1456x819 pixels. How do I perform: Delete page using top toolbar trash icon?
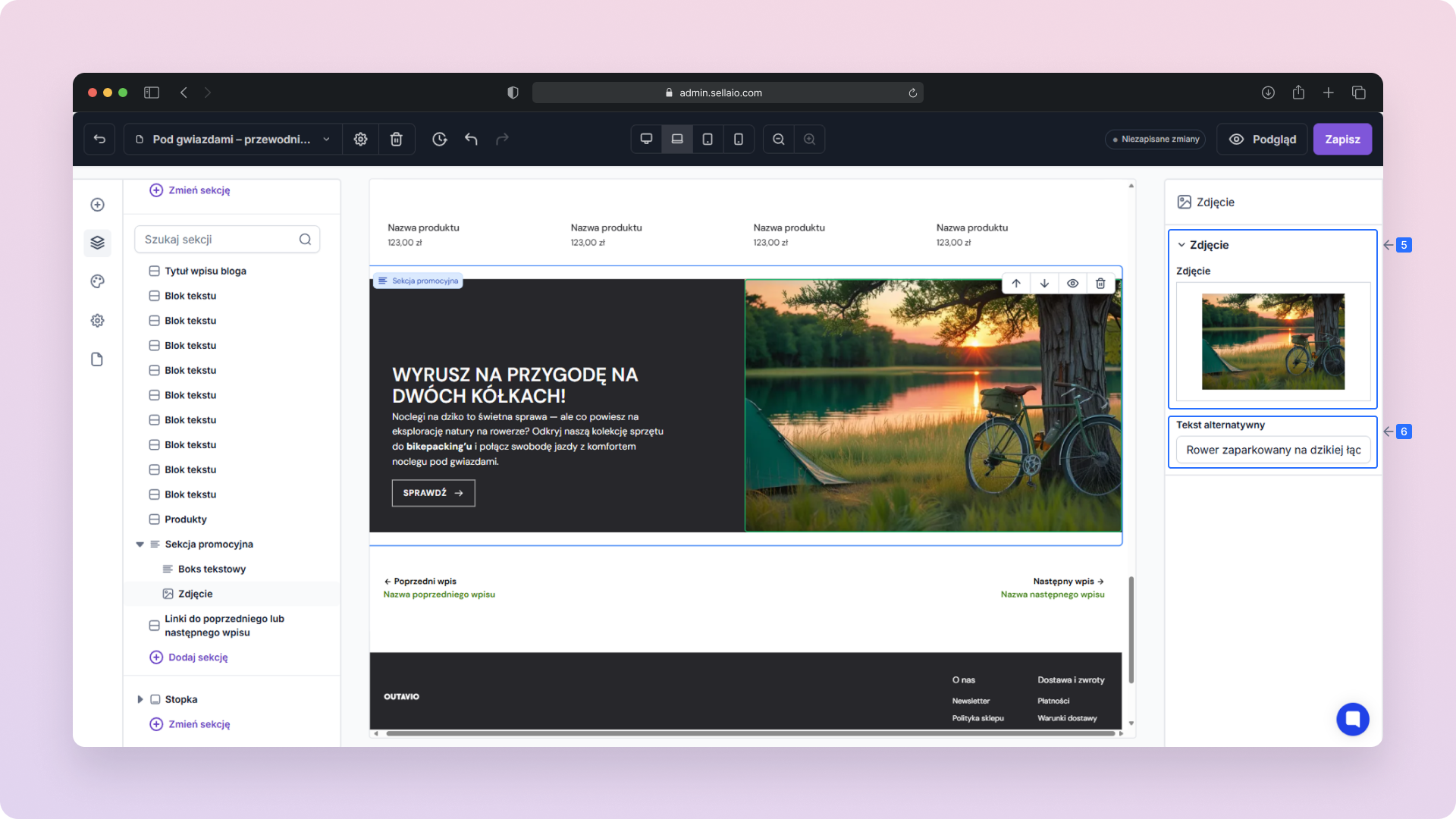(x=396, y=139)
